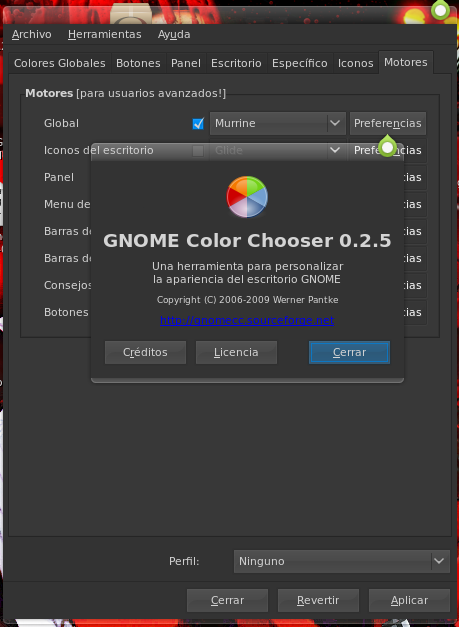Open the Murrine engine dropdown
This screenshot has height=627, width=459.
(x=277, y=124)
